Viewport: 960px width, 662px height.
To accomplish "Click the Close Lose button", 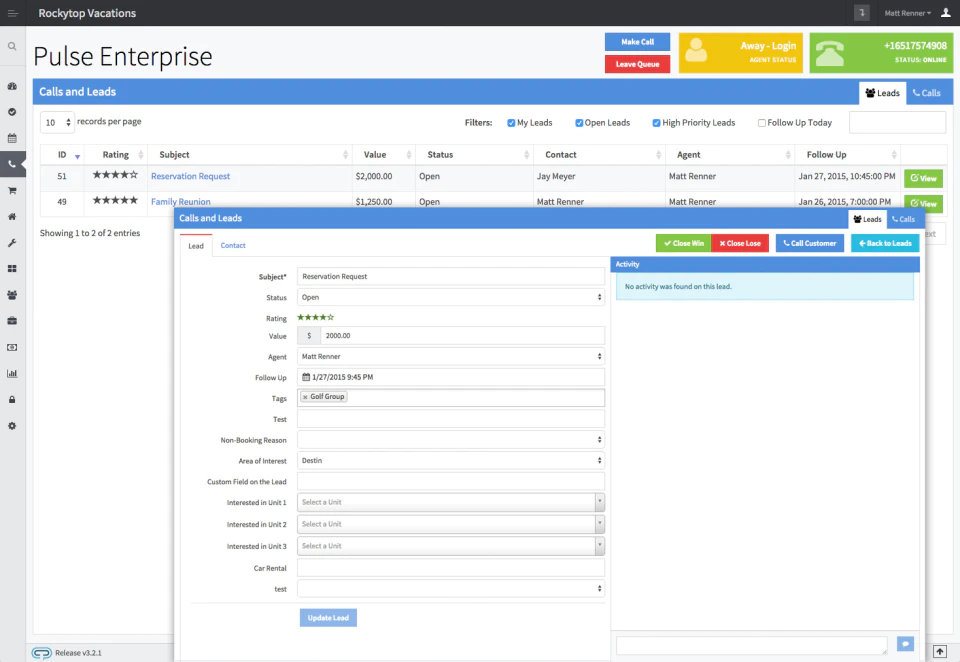I will [x=740, y=243].
